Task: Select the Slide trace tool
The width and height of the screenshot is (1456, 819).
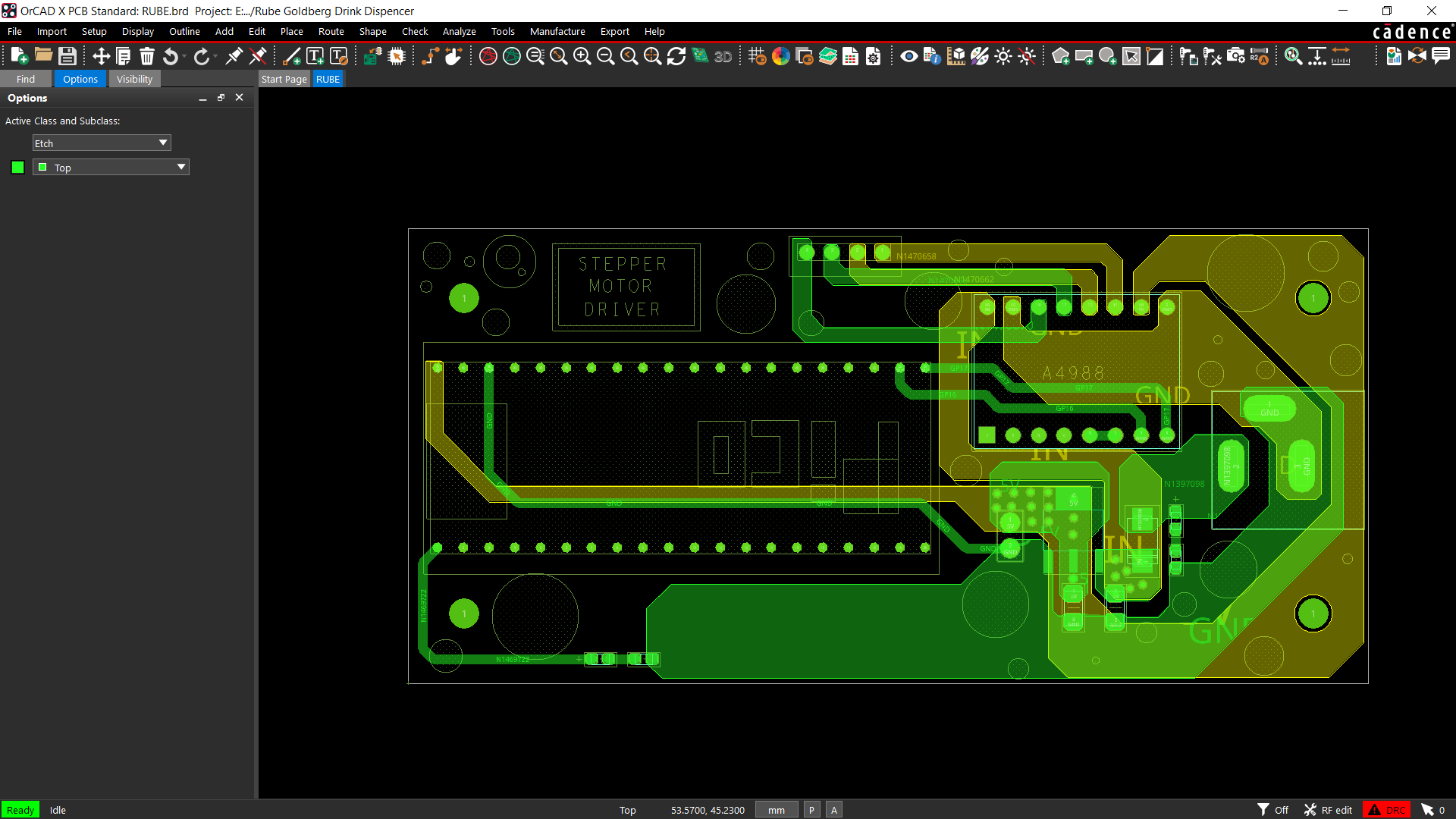Action: tap(453, 56)
